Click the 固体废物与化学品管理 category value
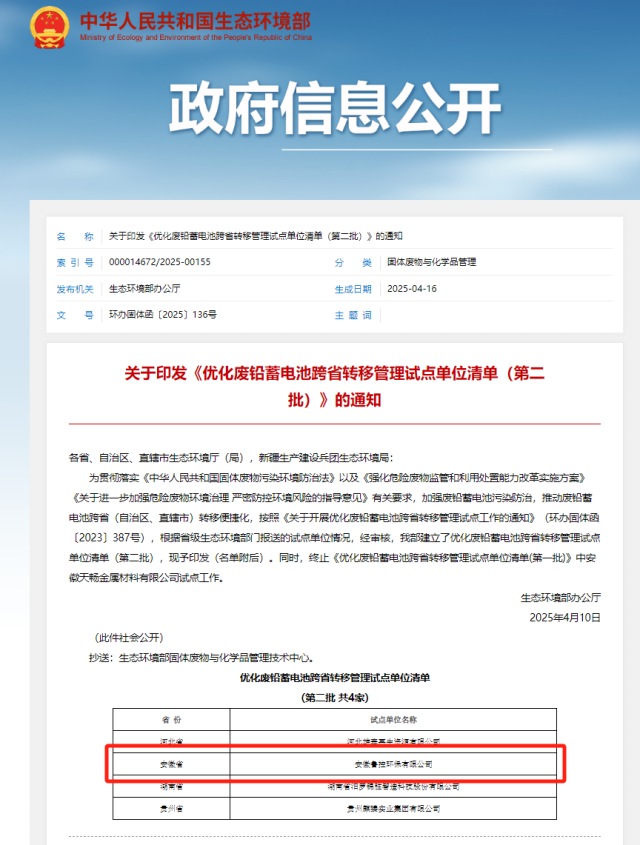The height and width of the screenshot is (845, 640). pyautogui.click(x=431, y=262)
